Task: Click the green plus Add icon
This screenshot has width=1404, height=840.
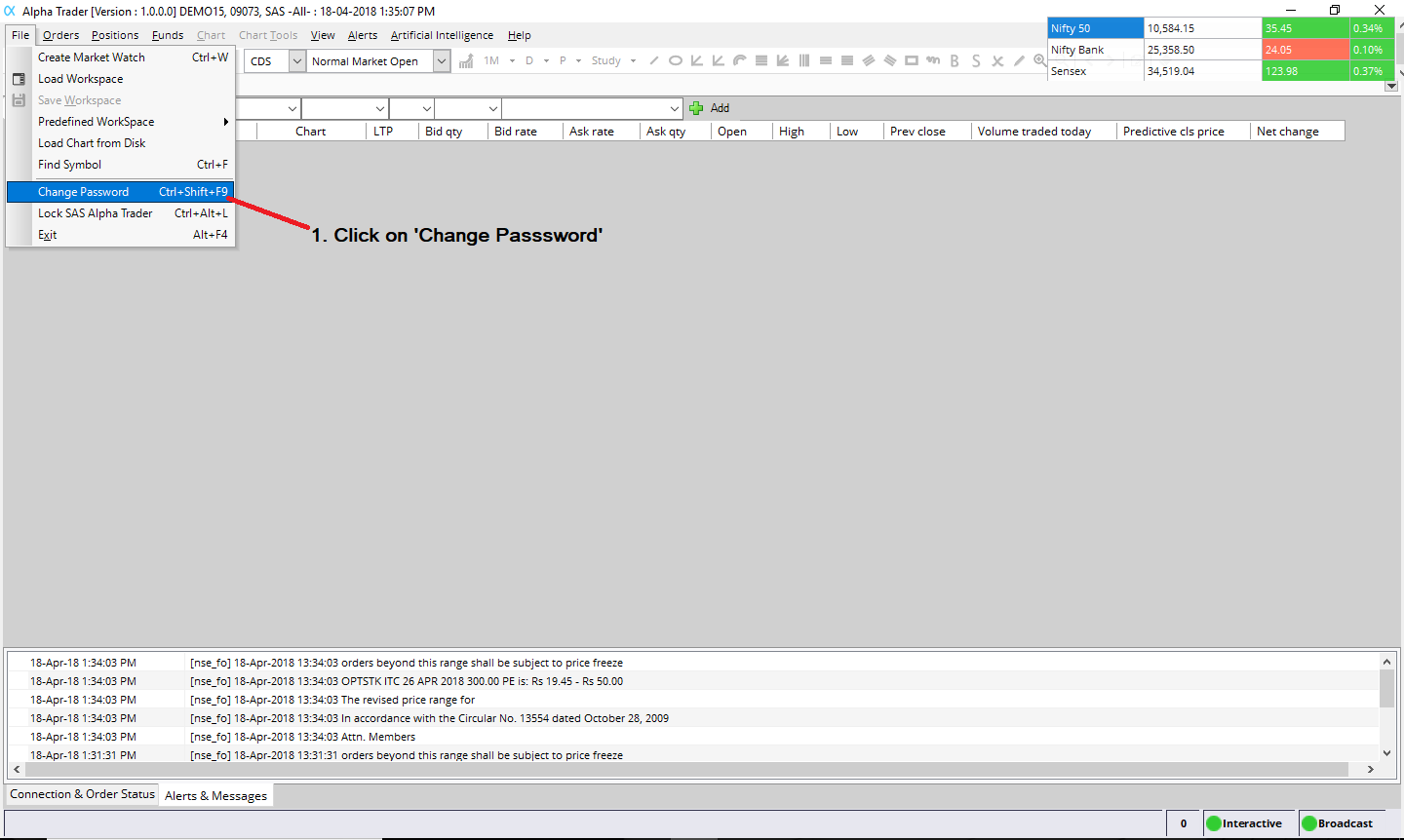Action: pyautogui.click(x=696, y=108)
